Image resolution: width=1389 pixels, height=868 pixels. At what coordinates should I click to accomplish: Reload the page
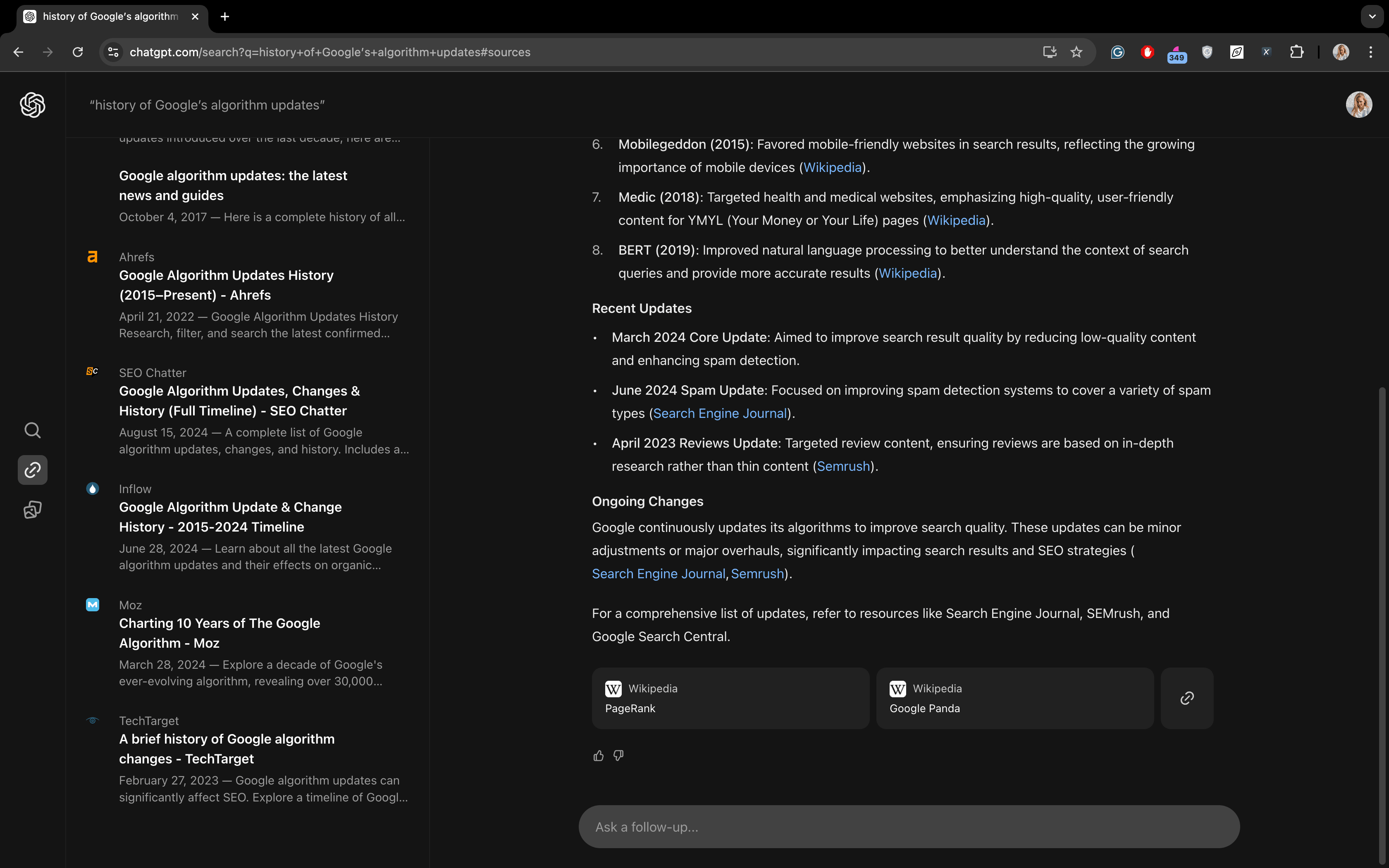pos(77,52)
